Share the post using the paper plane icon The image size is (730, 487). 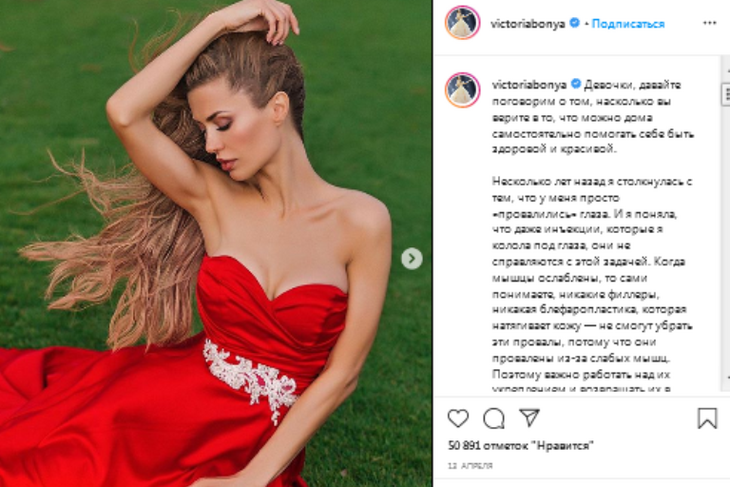click(x=529, y=418)
